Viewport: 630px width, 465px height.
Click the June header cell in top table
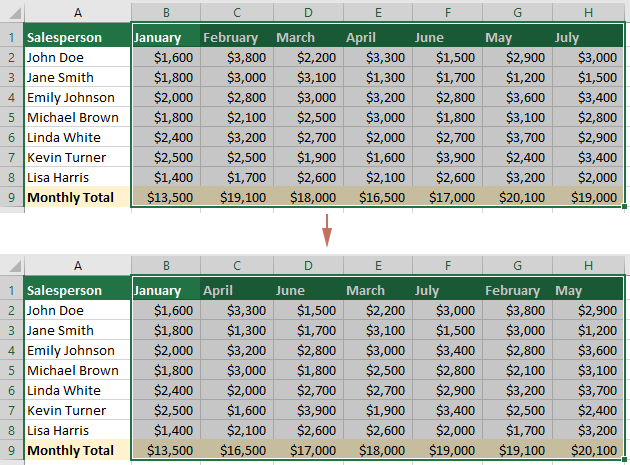pos(448,37)
